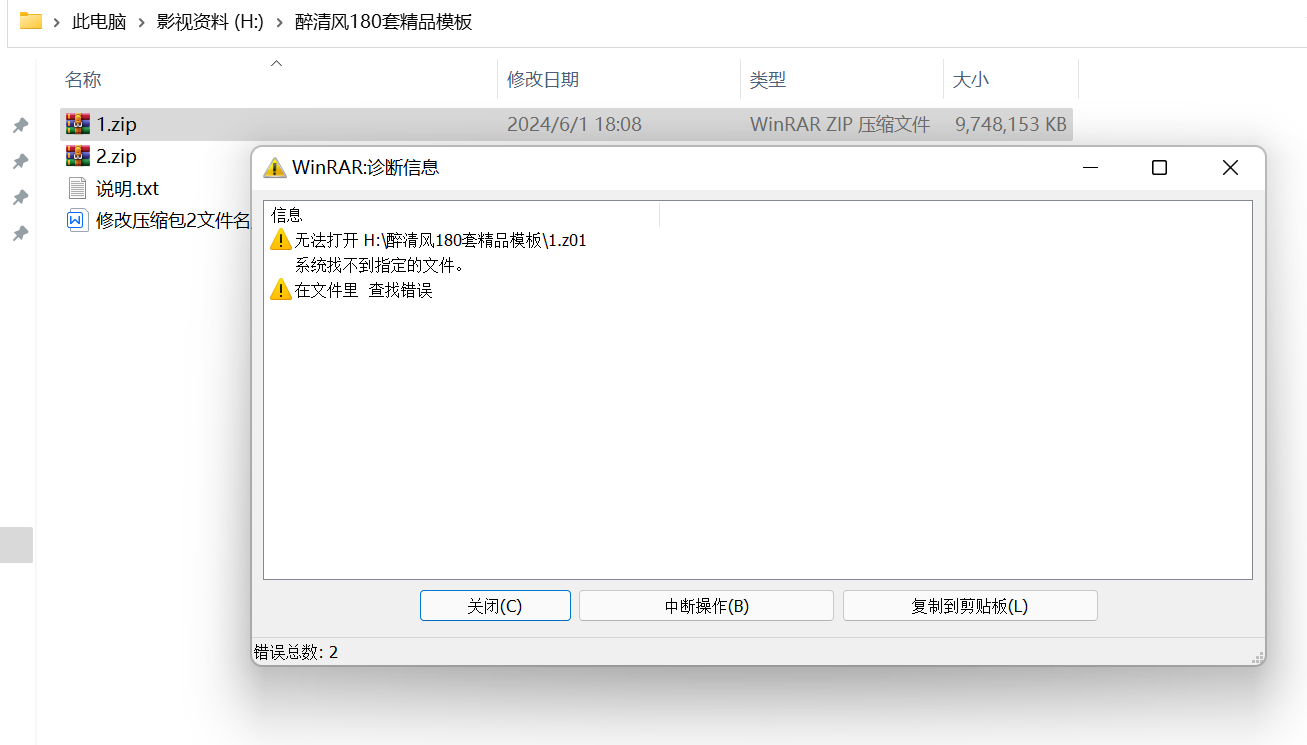
Task: Click warning icon beside 无法打开 message
Action: [x=281, y=240]
